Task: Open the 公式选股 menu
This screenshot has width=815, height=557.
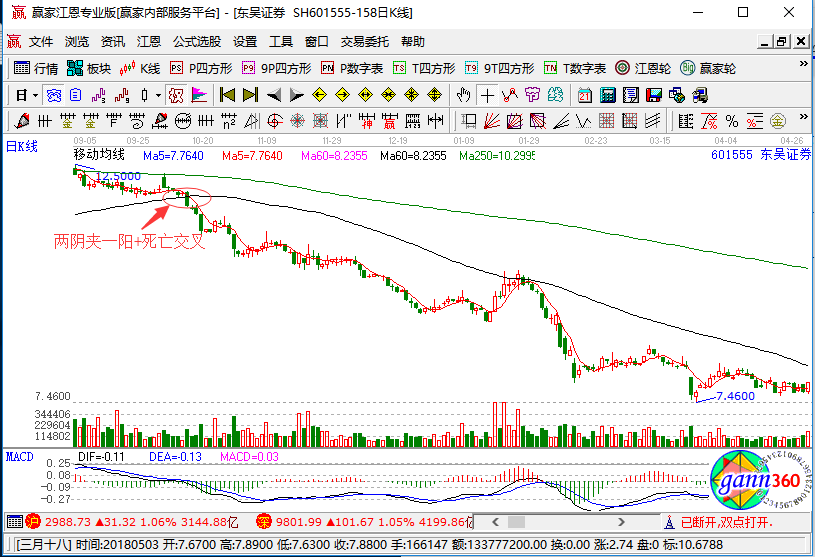Action: coord(197,42)
